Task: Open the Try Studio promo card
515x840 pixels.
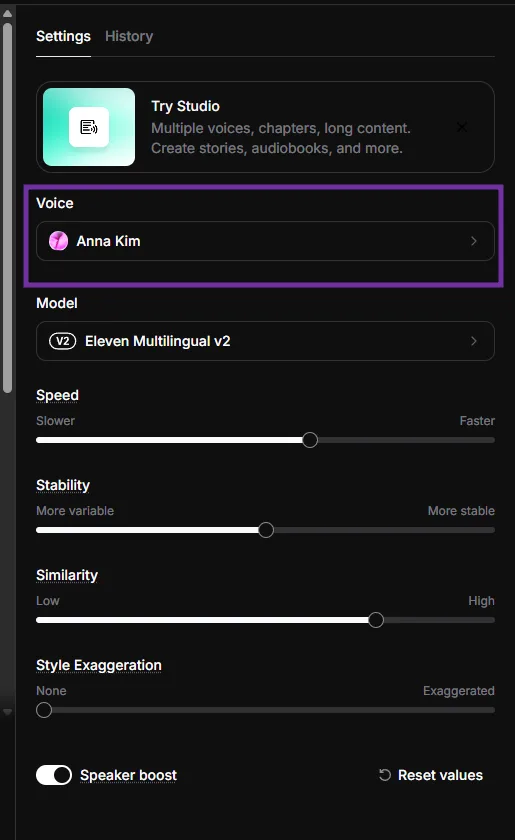Action: coord(265,127)
